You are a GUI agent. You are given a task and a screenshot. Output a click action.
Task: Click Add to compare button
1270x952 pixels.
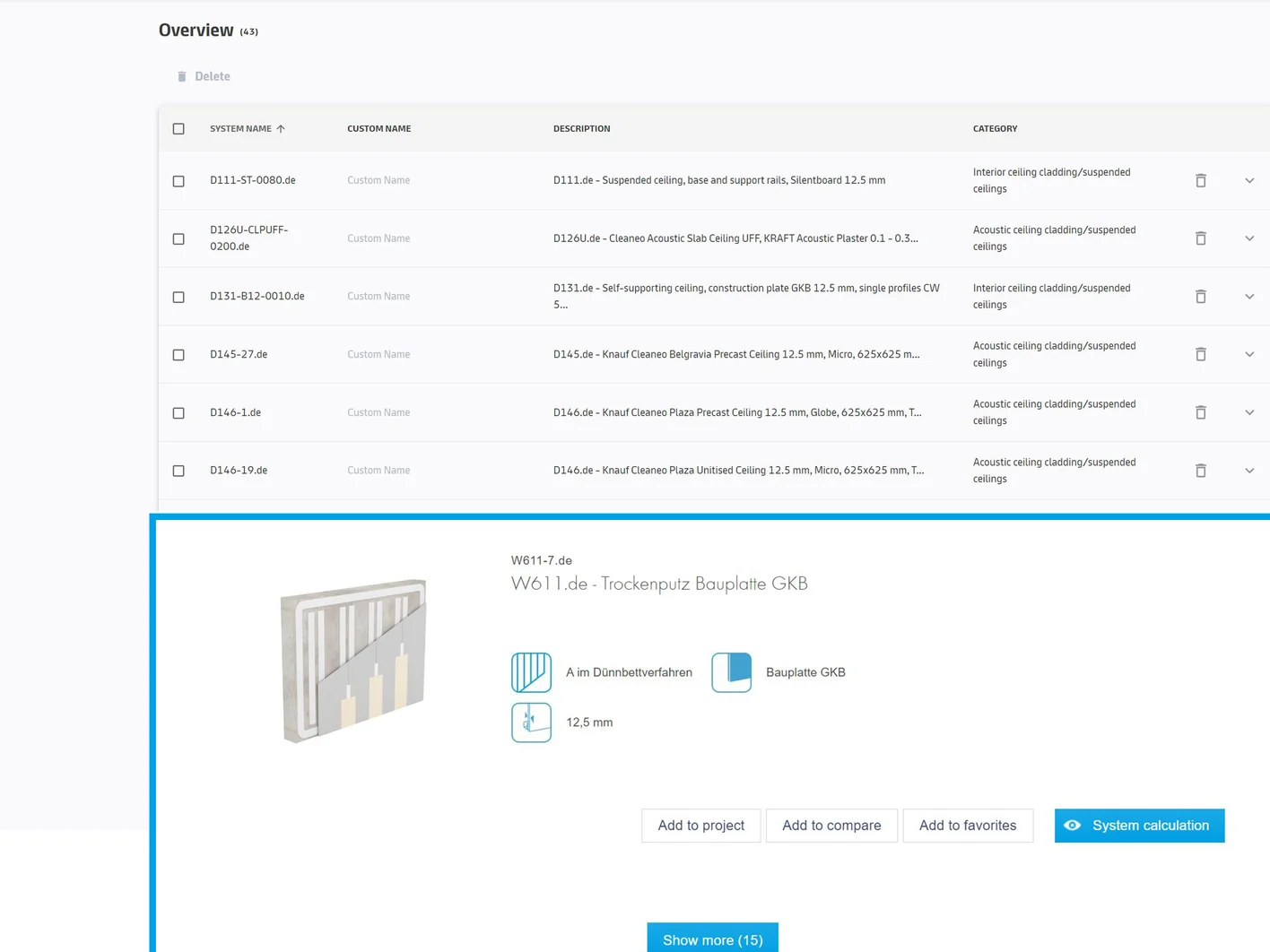[831, 826]
